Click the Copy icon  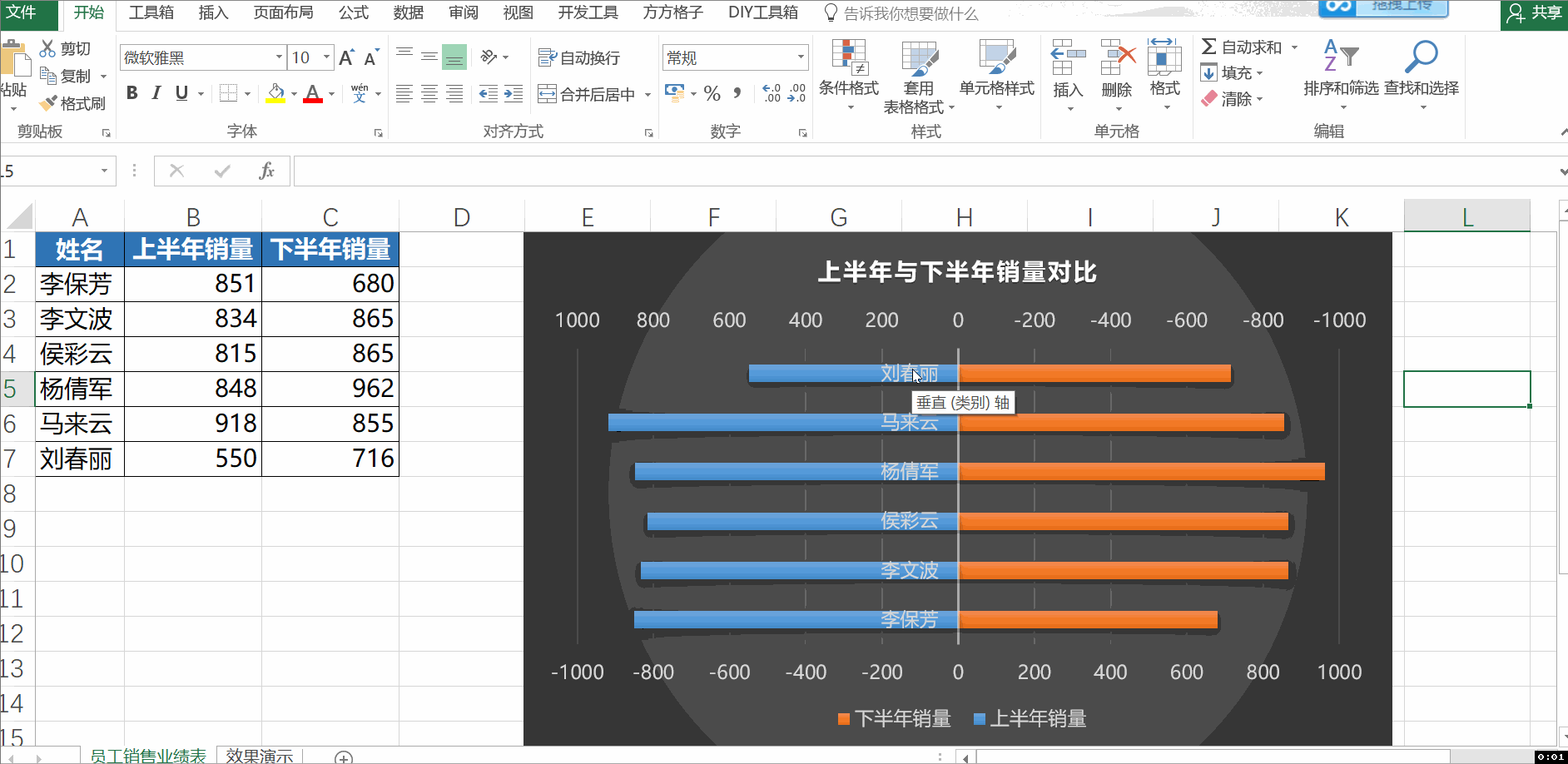click(47, 76)
